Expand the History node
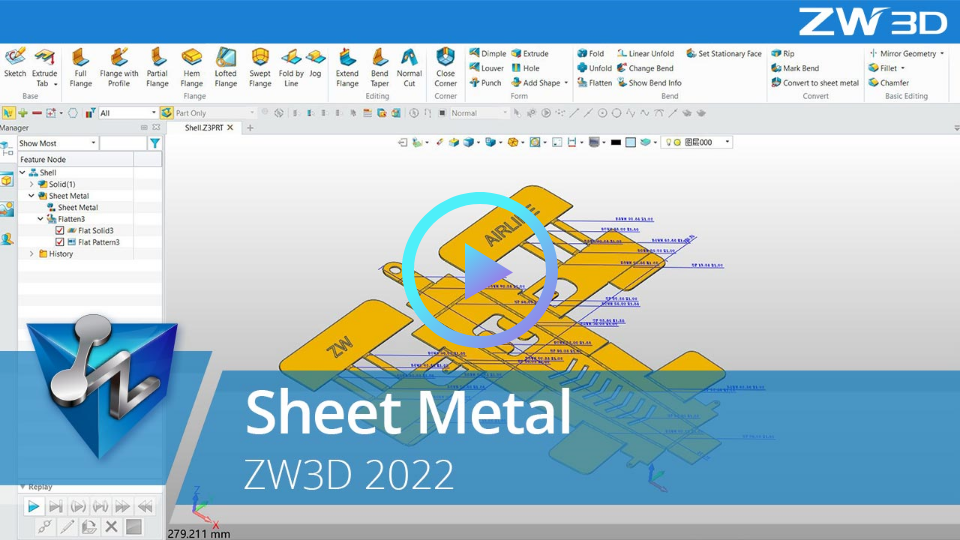The image size is (960, 540). pos(32,253)
